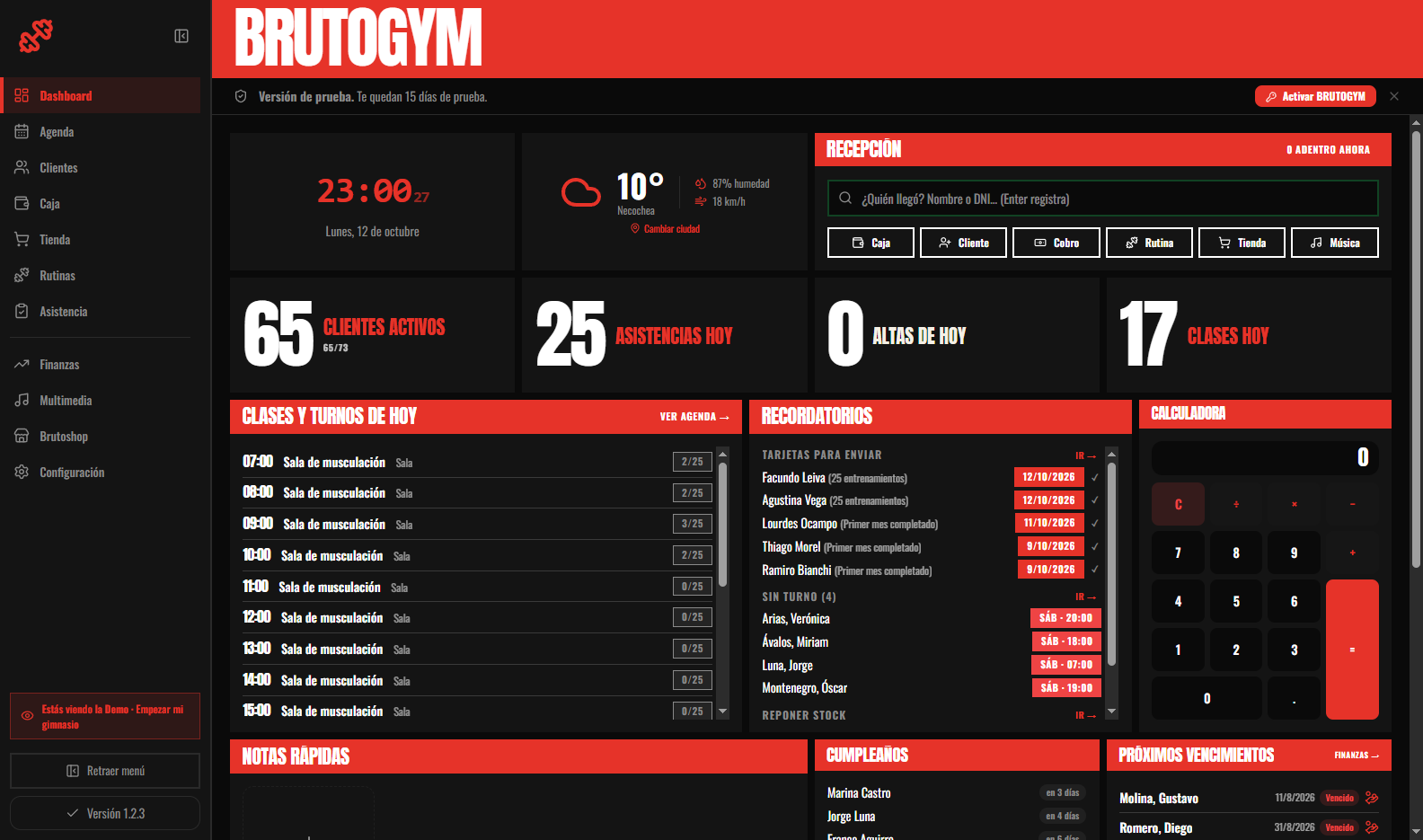Image resolution: width=1423 pixels, height=840 pixels.
Task: Focus the ¿Quién llegó? search field
Action: point(1103,199)
